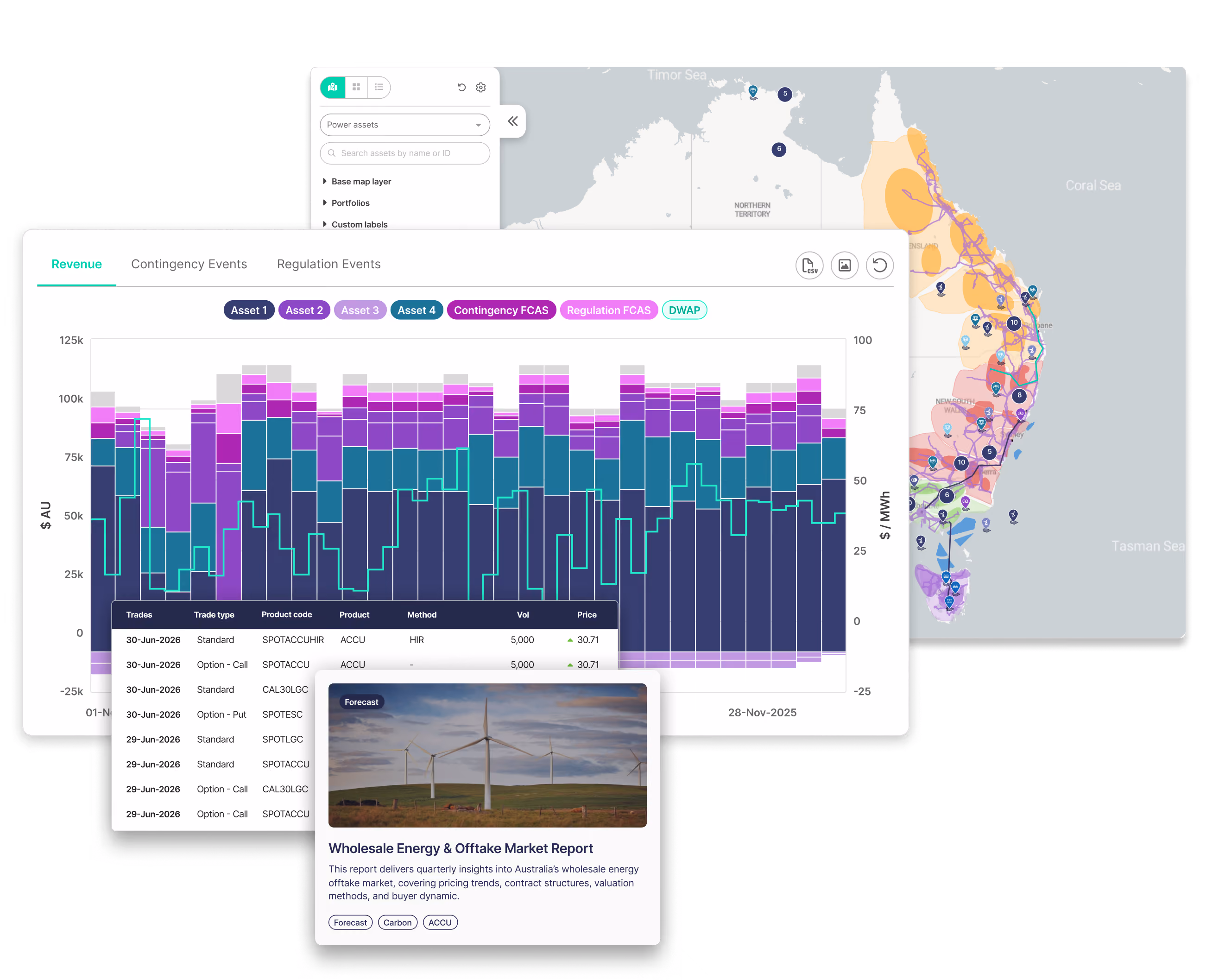Toggle Contingency FCAS series
The width and height of the screenshot is (1225, 980).
[501, 310]
